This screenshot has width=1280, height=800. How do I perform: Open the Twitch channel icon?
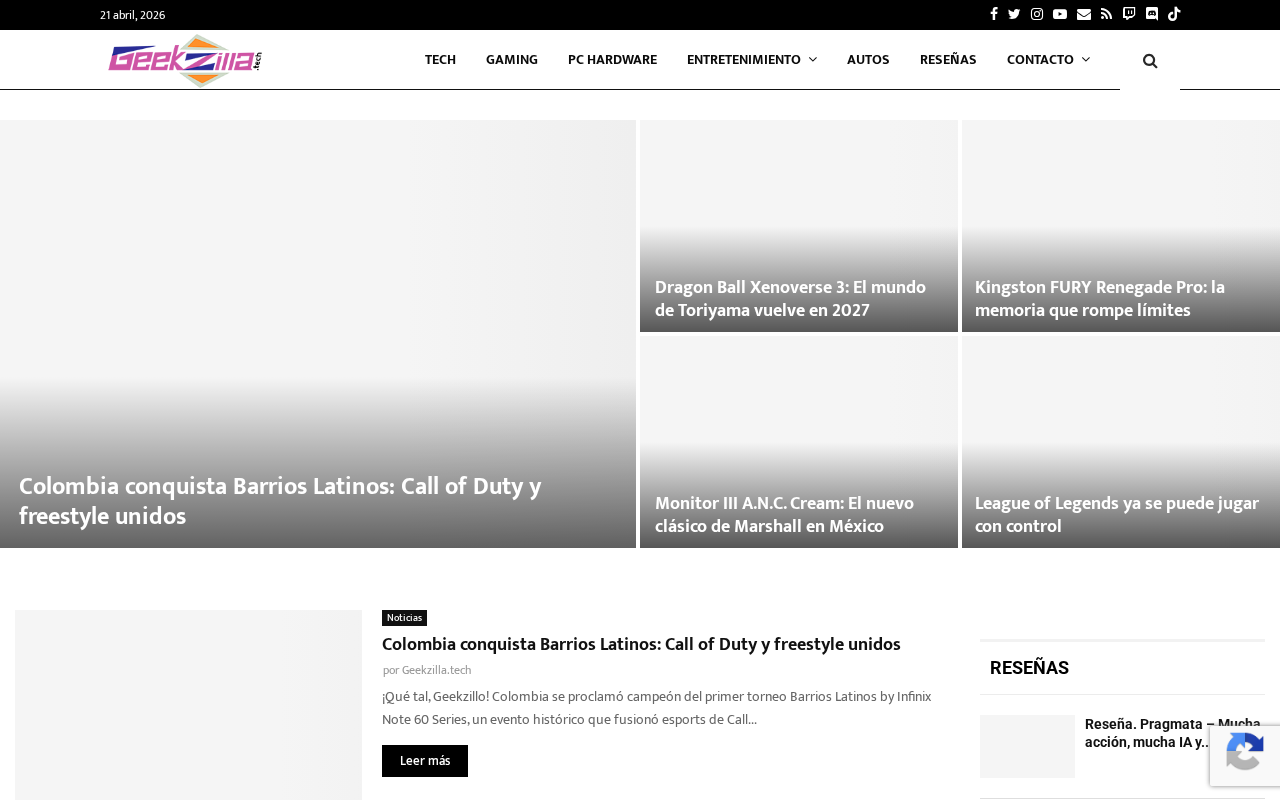coord(1129,14)
